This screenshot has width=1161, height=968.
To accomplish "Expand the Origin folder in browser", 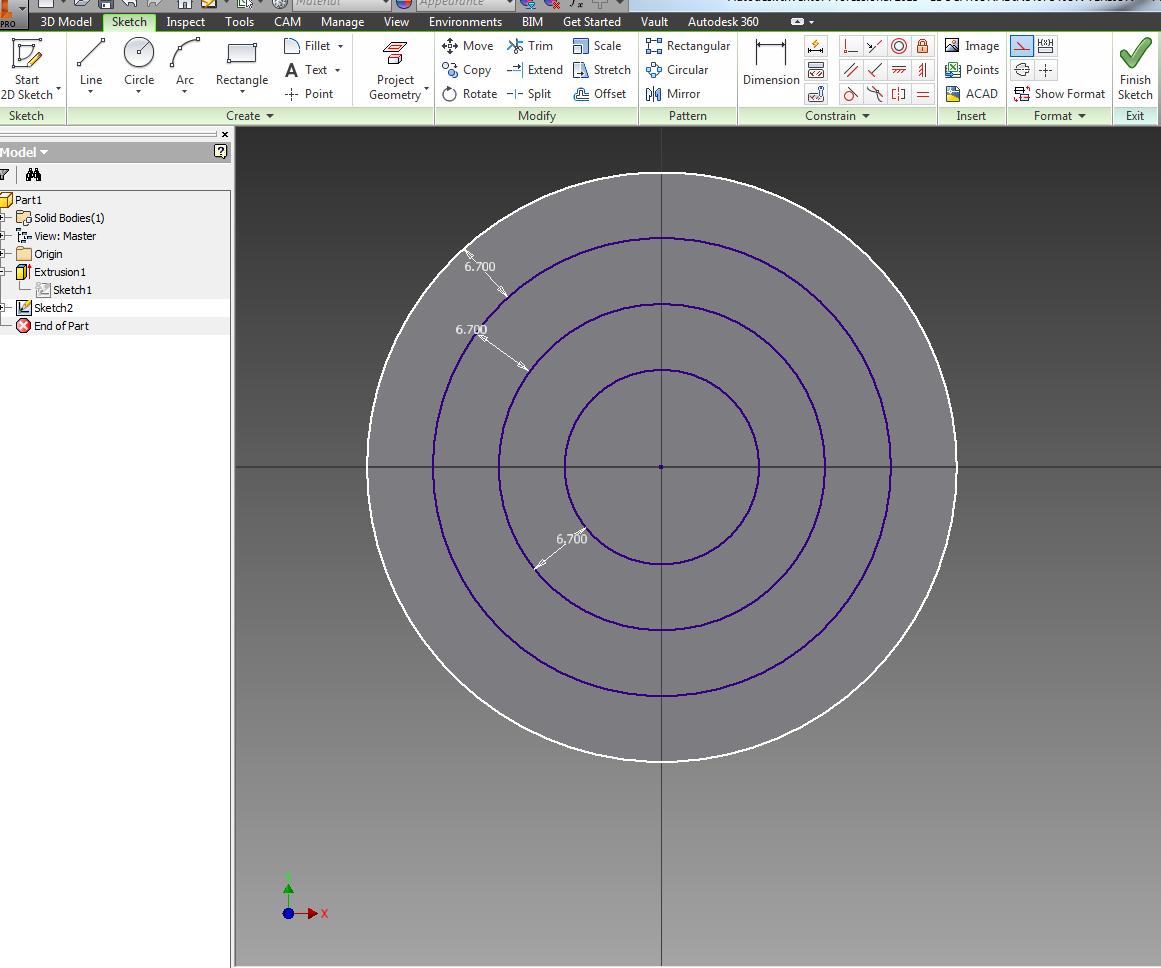I will pyautogui.click(x=4, y=254).
